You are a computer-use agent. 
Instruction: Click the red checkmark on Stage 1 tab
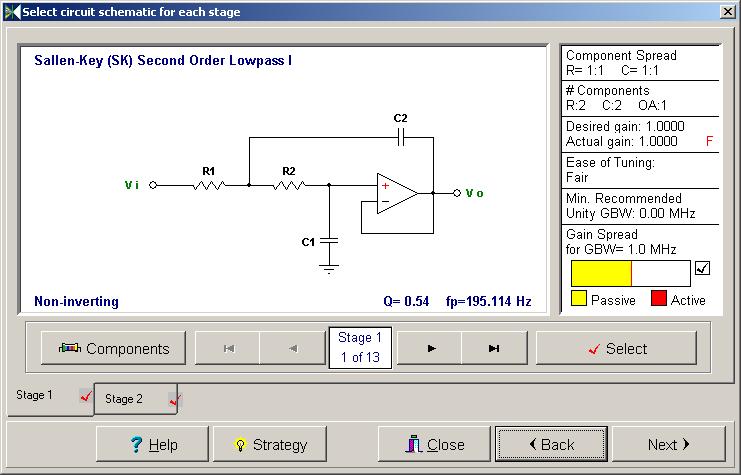click(x=86, y=396)
